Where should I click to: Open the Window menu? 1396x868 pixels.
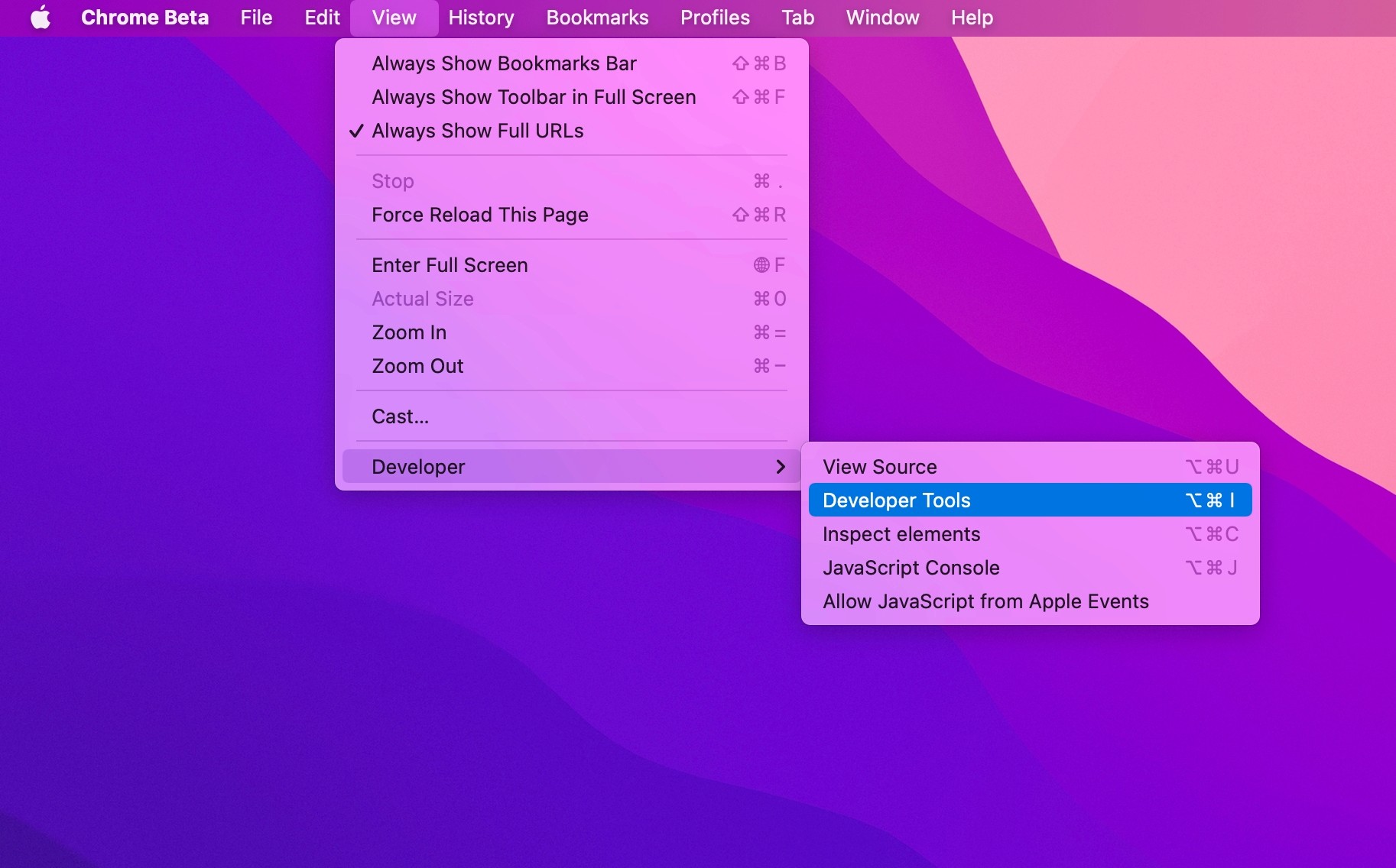[x=882, y=18]
